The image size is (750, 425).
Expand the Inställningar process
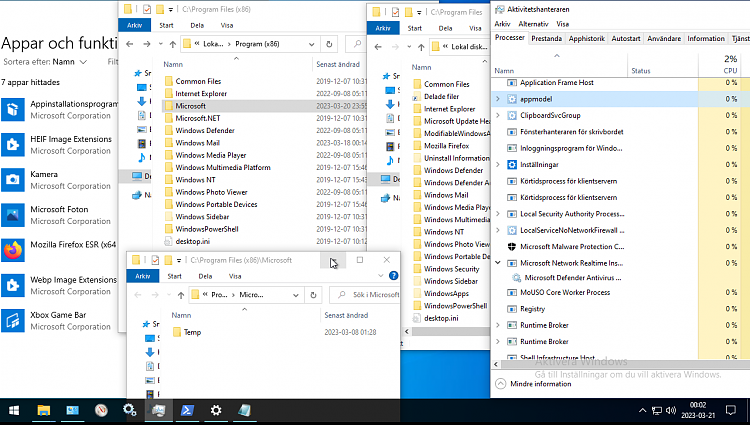point(497,164)
